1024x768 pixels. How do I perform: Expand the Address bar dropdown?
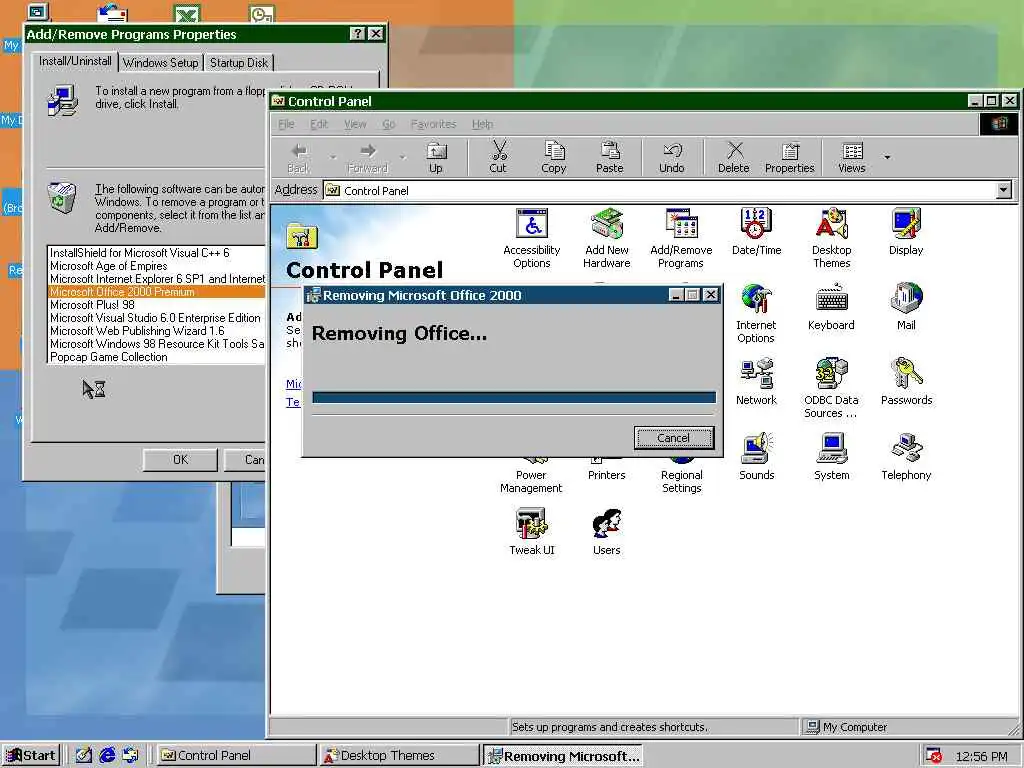tap(1004, 190)
